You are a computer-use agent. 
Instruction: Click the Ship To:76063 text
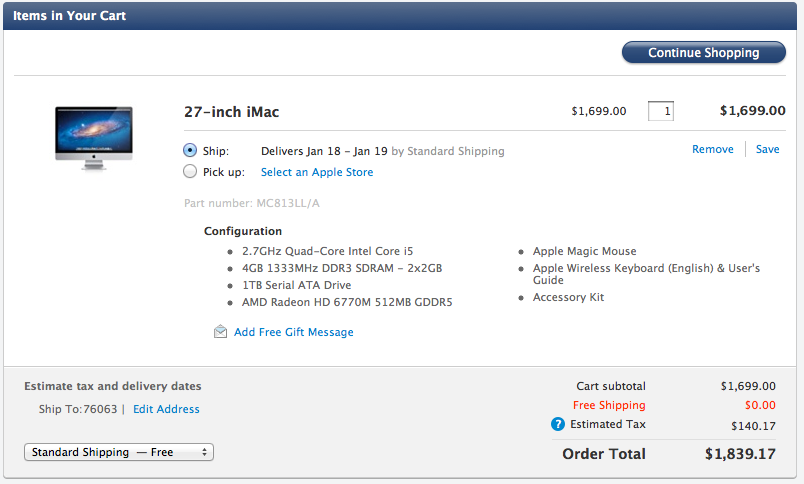(x=78, y=409)
